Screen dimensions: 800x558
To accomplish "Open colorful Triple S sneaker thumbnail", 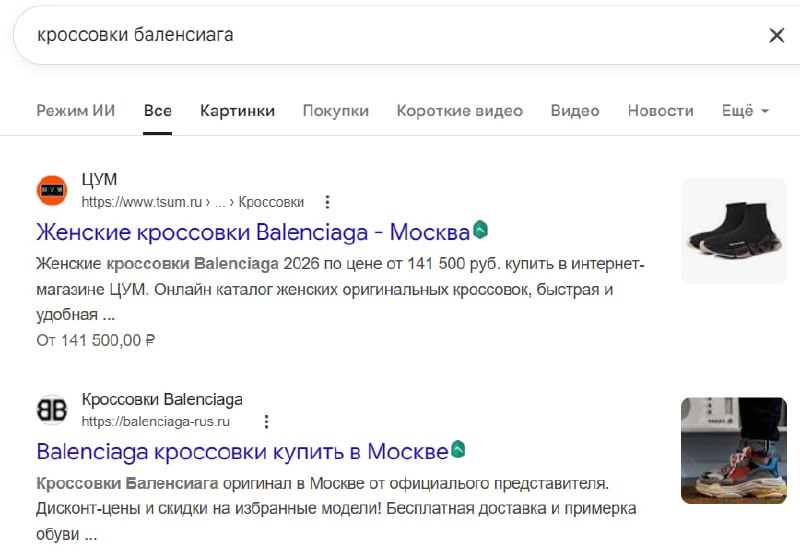I will pyautogui.click(x=733, y=450).
